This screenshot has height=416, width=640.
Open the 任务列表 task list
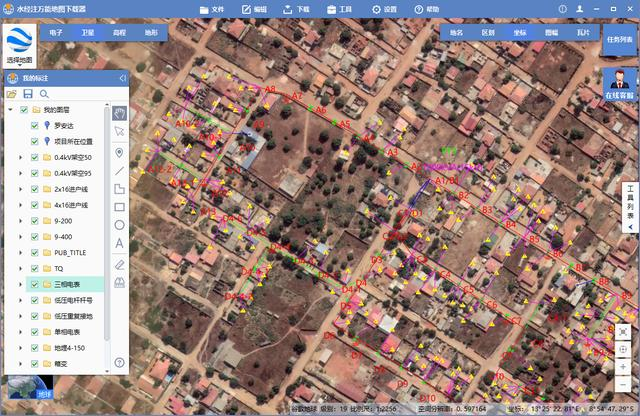[x=620, y=40]
